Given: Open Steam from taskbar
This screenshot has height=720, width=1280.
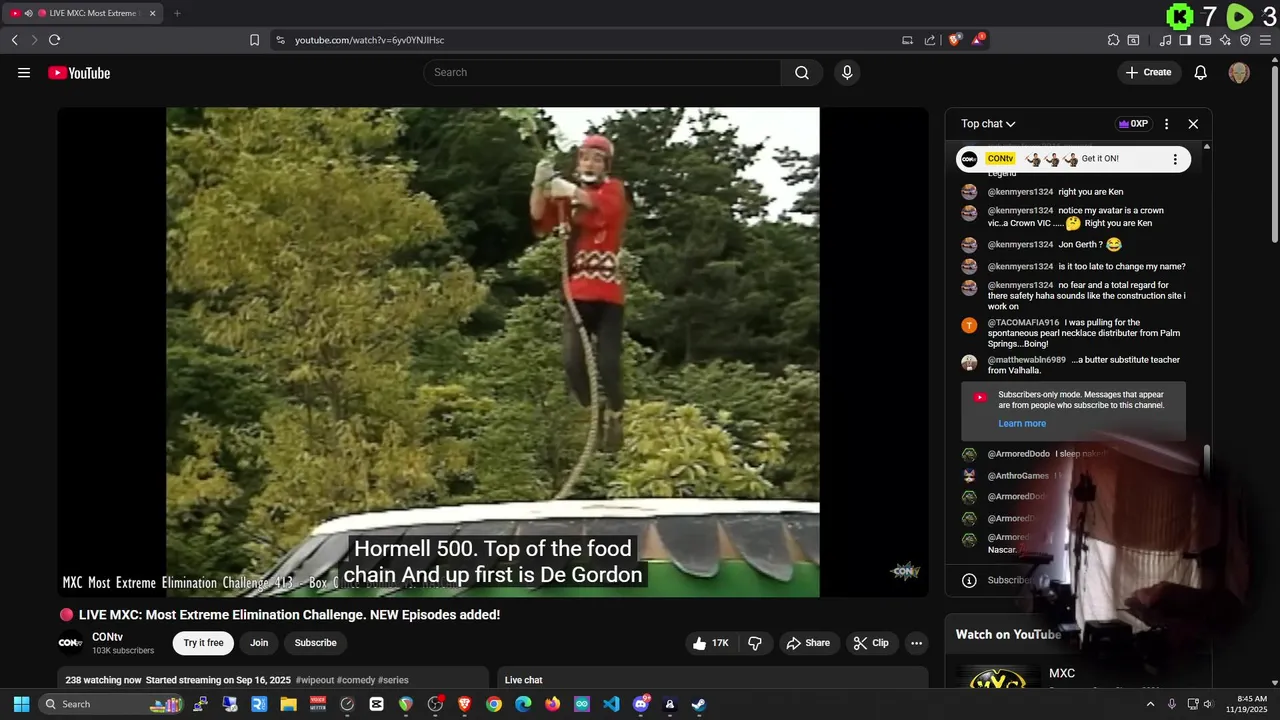Looking at the screenshot, I should pyautogui.click(x=698, y=704).
